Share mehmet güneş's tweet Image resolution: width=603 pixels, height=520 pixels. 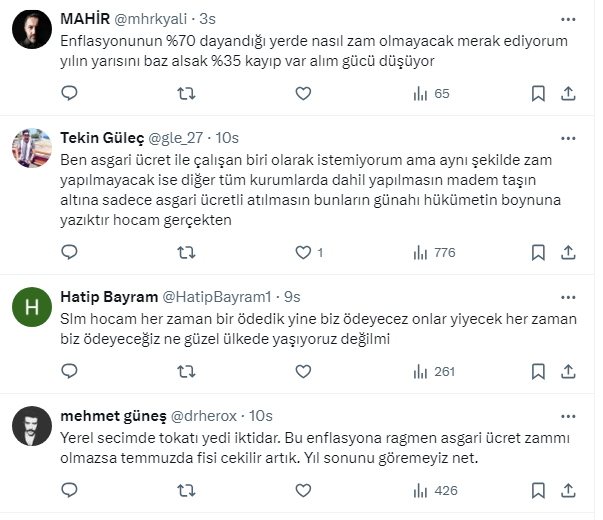568,490
